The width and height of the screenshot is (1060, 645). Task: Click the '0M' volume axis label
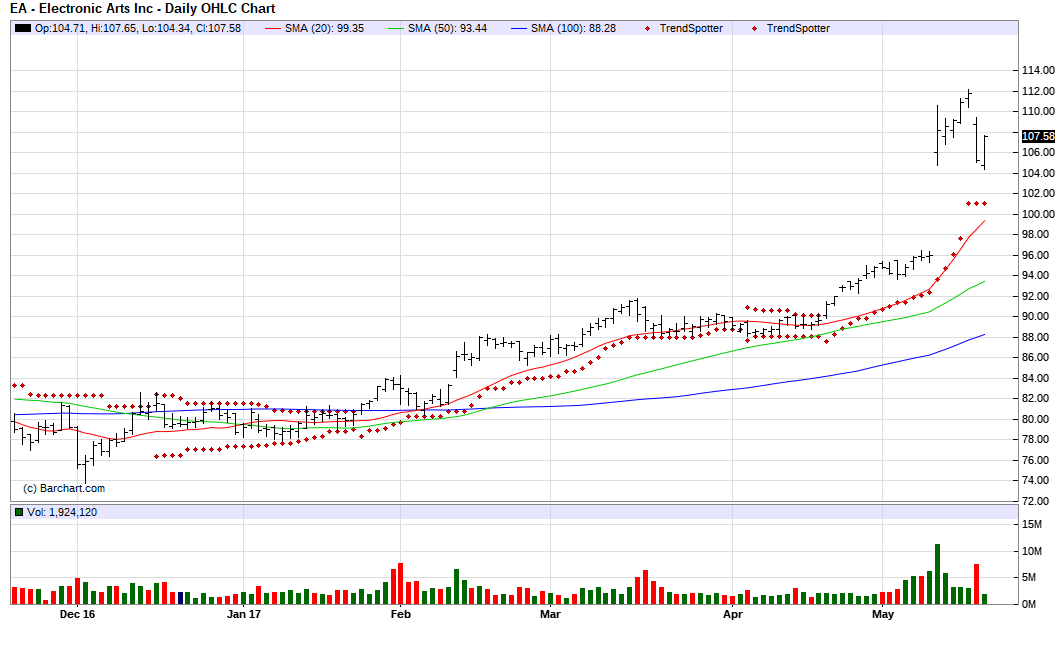(1029, 604)
